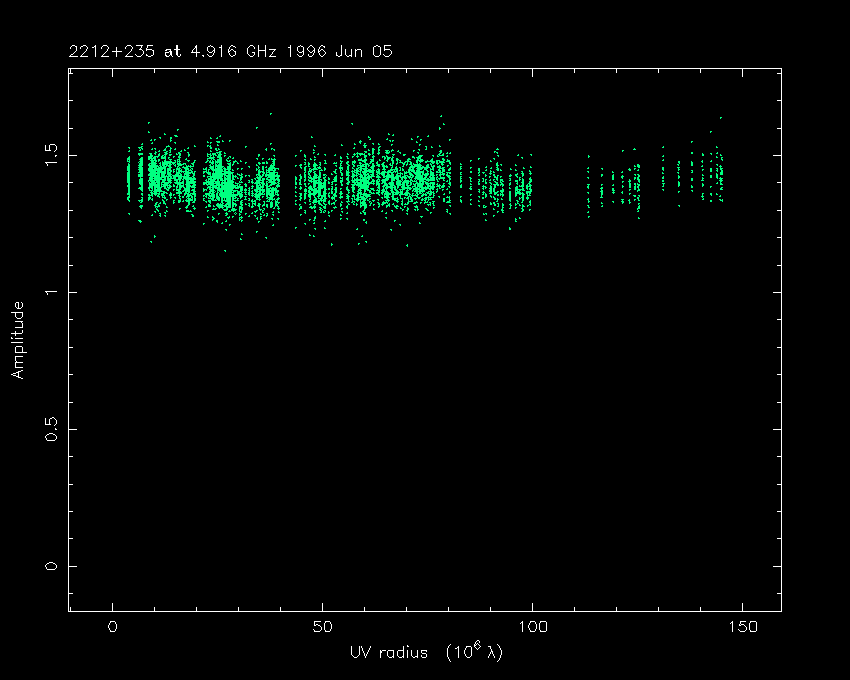The height and width of the screenshot is (680, 850).
Task: Click the data points near UV radius 90
Action: (490, 185)
